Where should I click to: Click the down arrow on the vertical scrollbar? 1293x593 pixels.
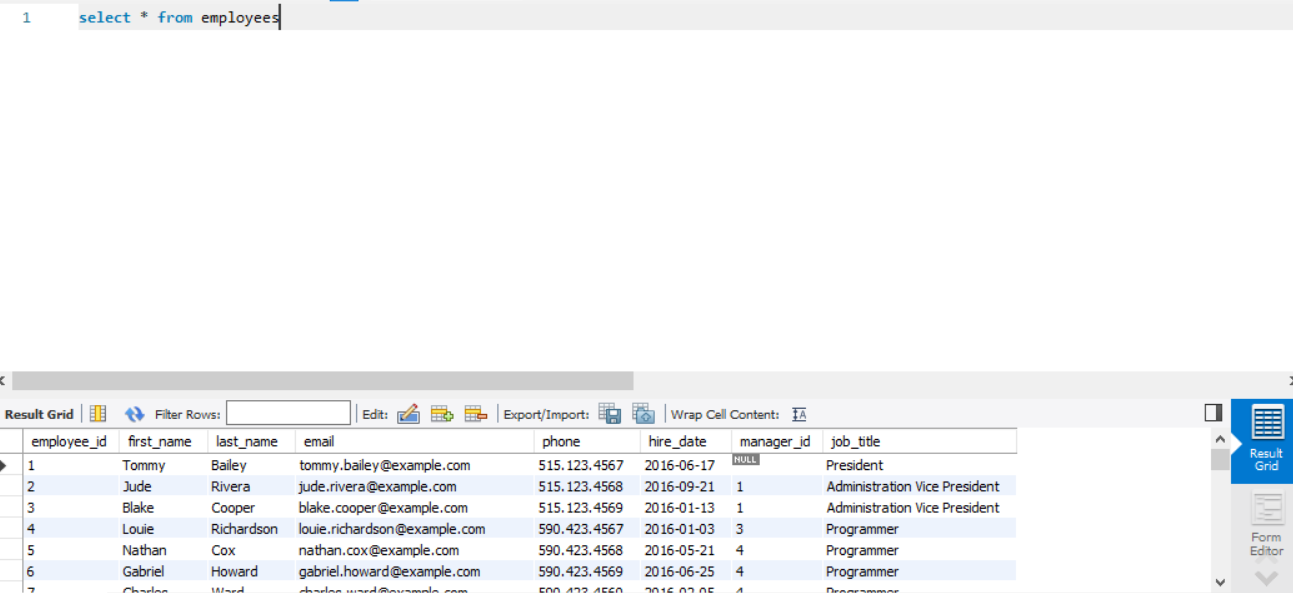pyautogui.click(x=1219, y=582)
